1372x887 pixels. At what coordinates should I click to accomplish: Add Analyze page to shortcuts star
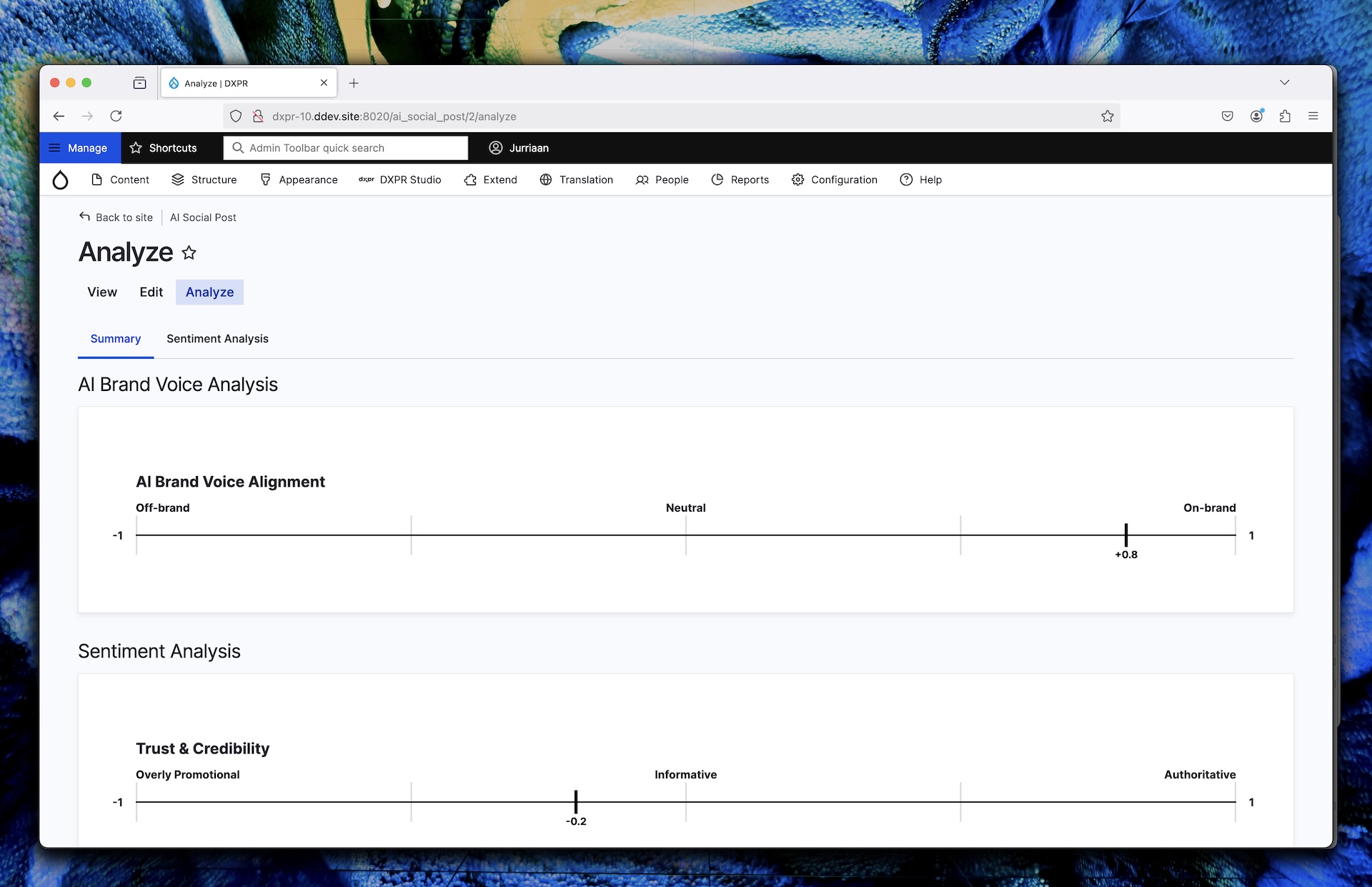[x=189, y=253]
